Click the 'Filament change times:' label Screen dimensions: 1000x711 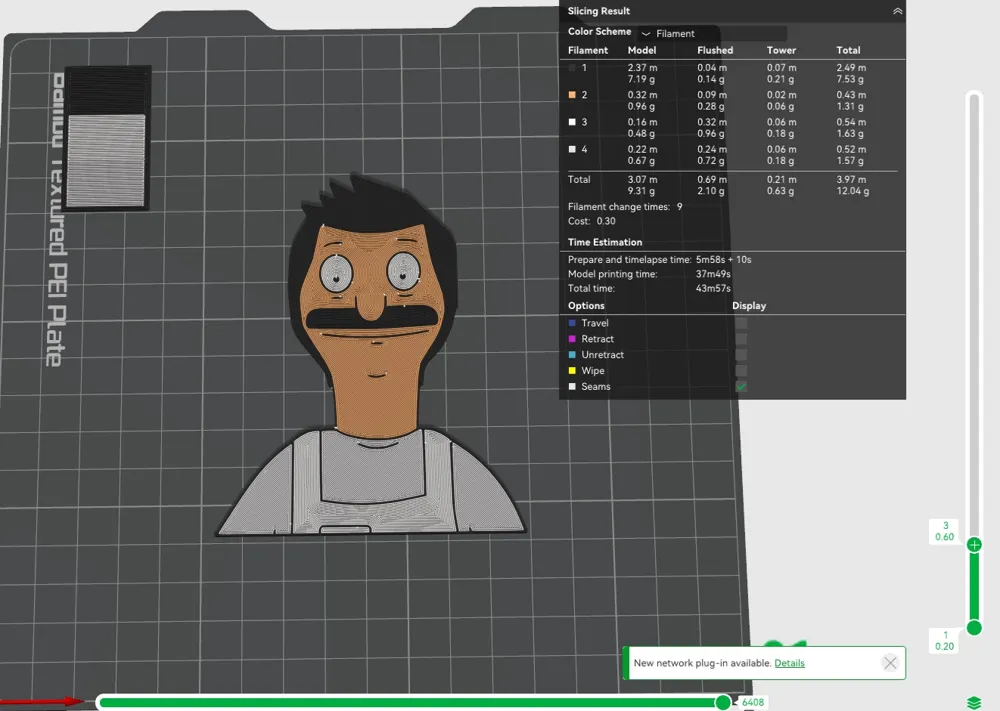click(619, 207)
